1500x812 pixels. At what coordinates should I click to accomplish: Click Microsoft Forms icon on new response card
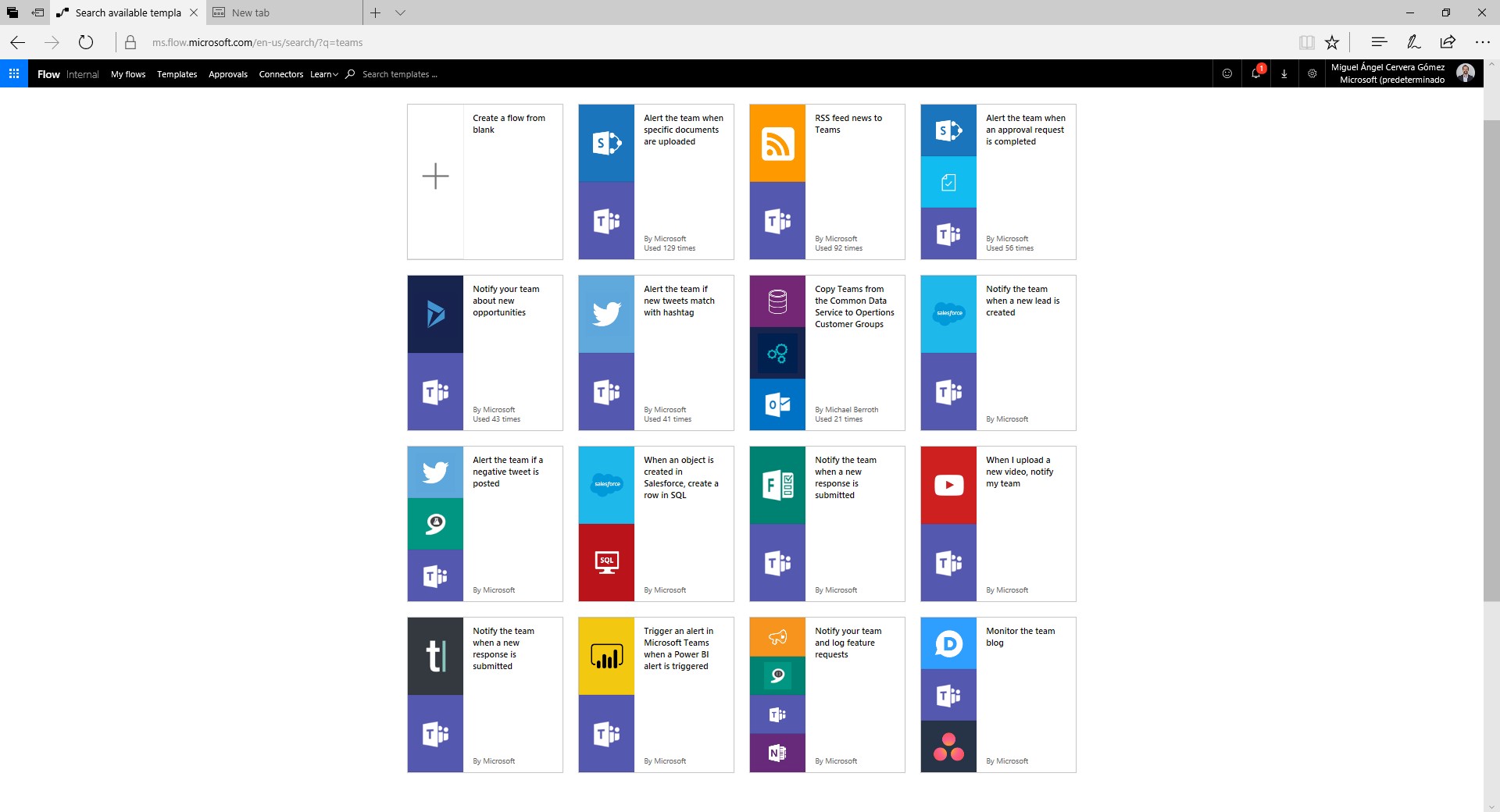[777, 485]
